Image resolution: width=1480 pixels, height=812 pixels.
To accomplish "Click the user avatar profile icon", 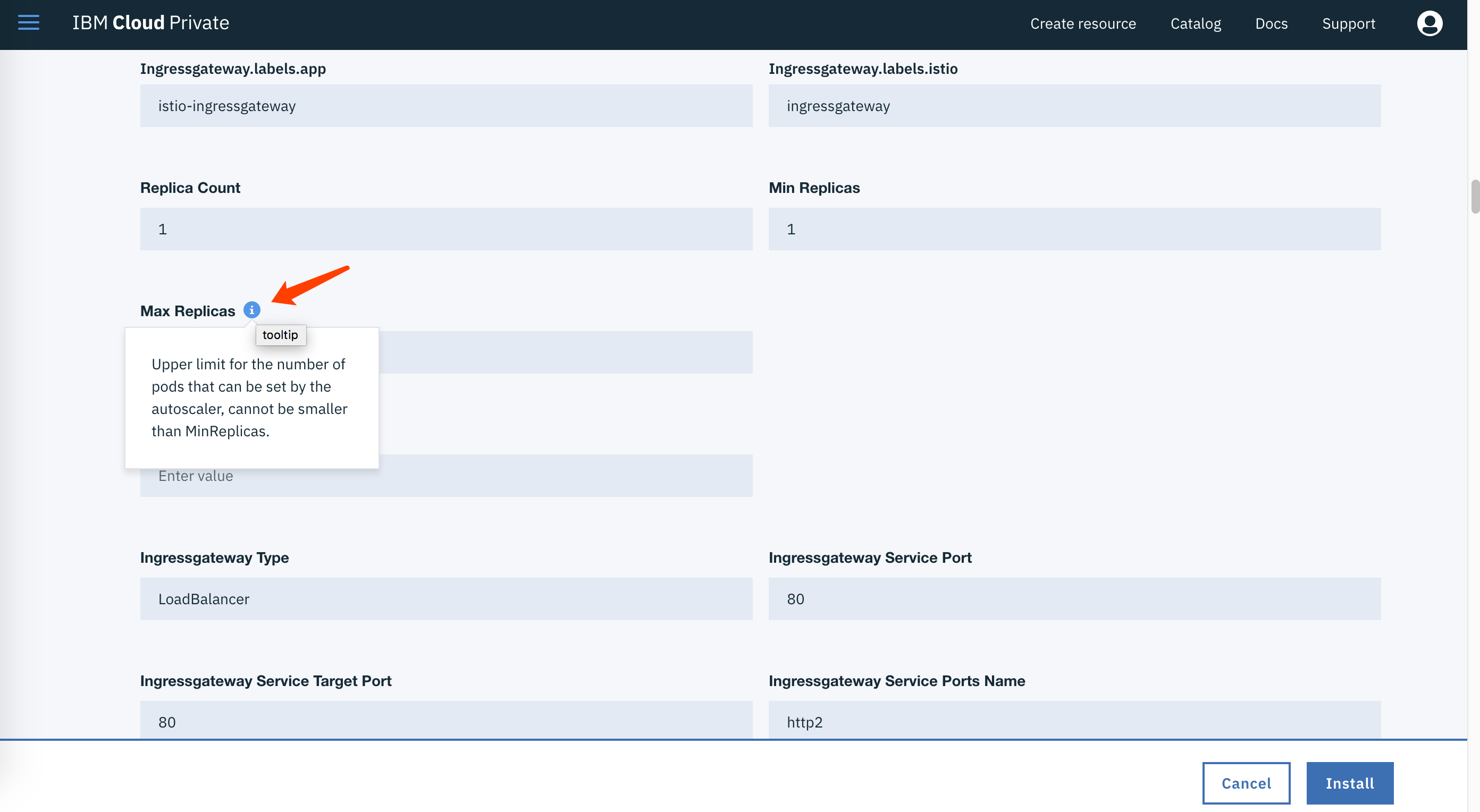I will tap(1429, 23).
